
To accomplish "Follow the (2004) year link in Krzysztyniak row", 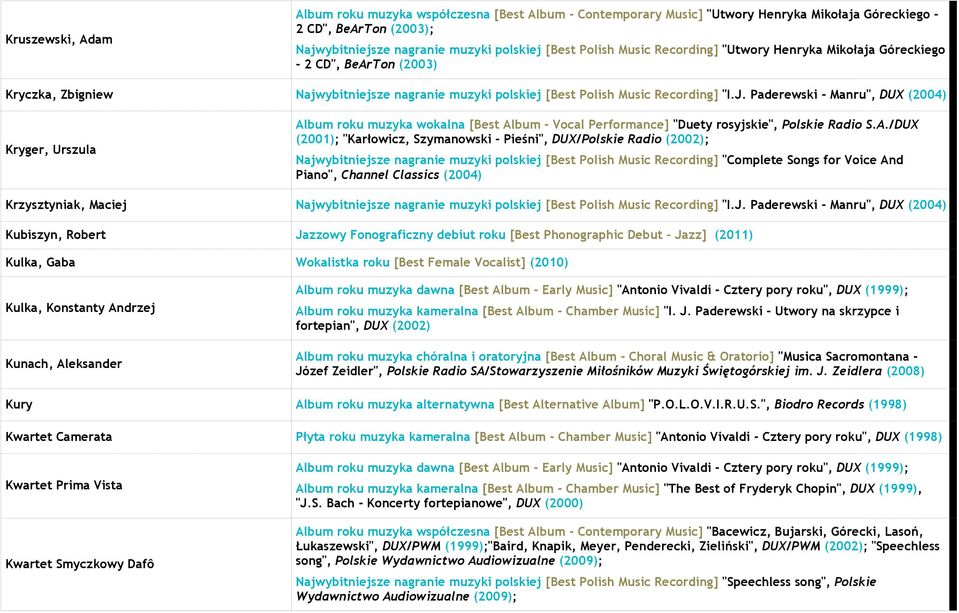I will [927, 205].
